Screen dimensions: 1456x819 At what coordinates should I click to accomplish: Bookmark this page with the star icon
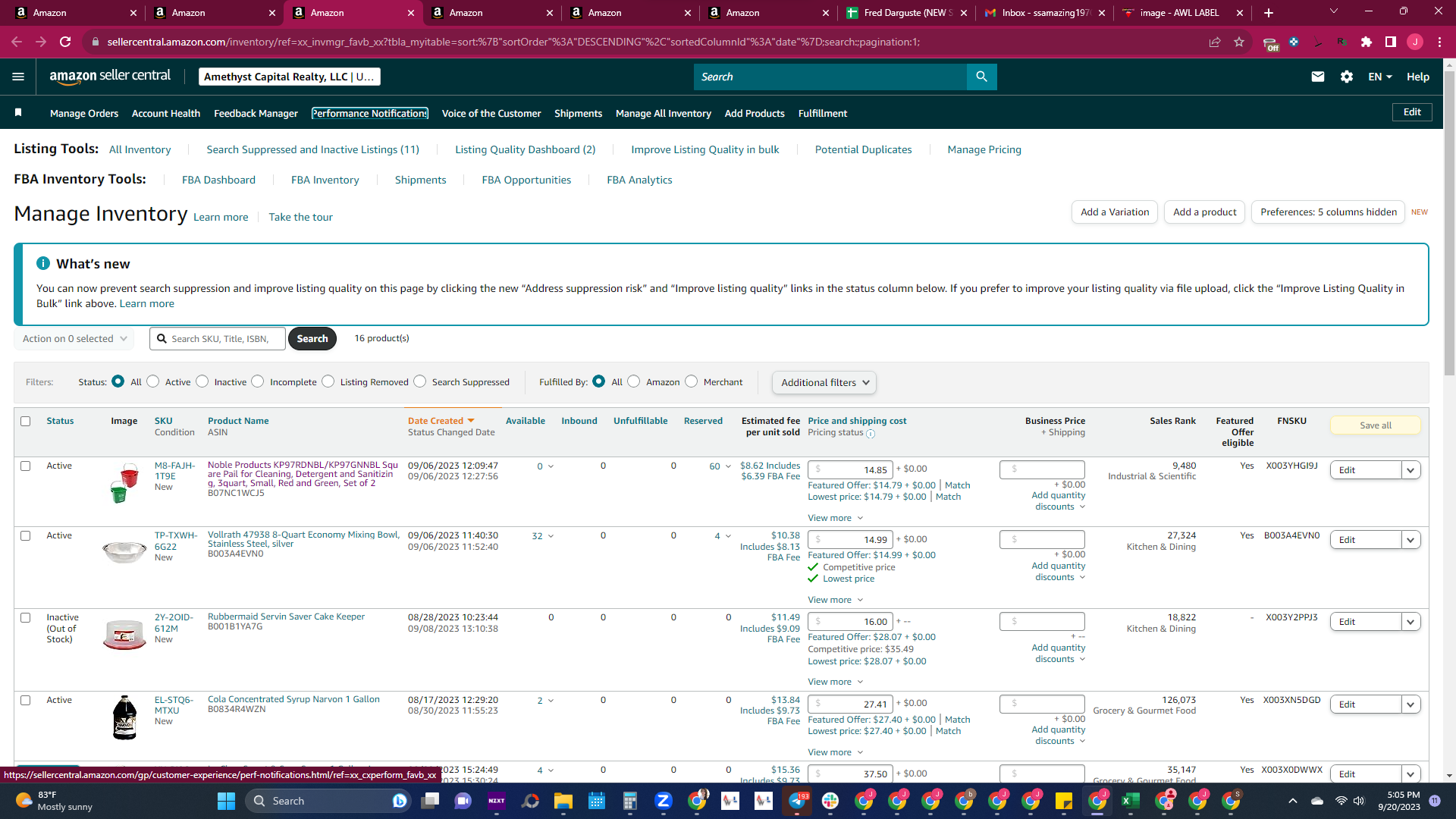coord(1239,42)
